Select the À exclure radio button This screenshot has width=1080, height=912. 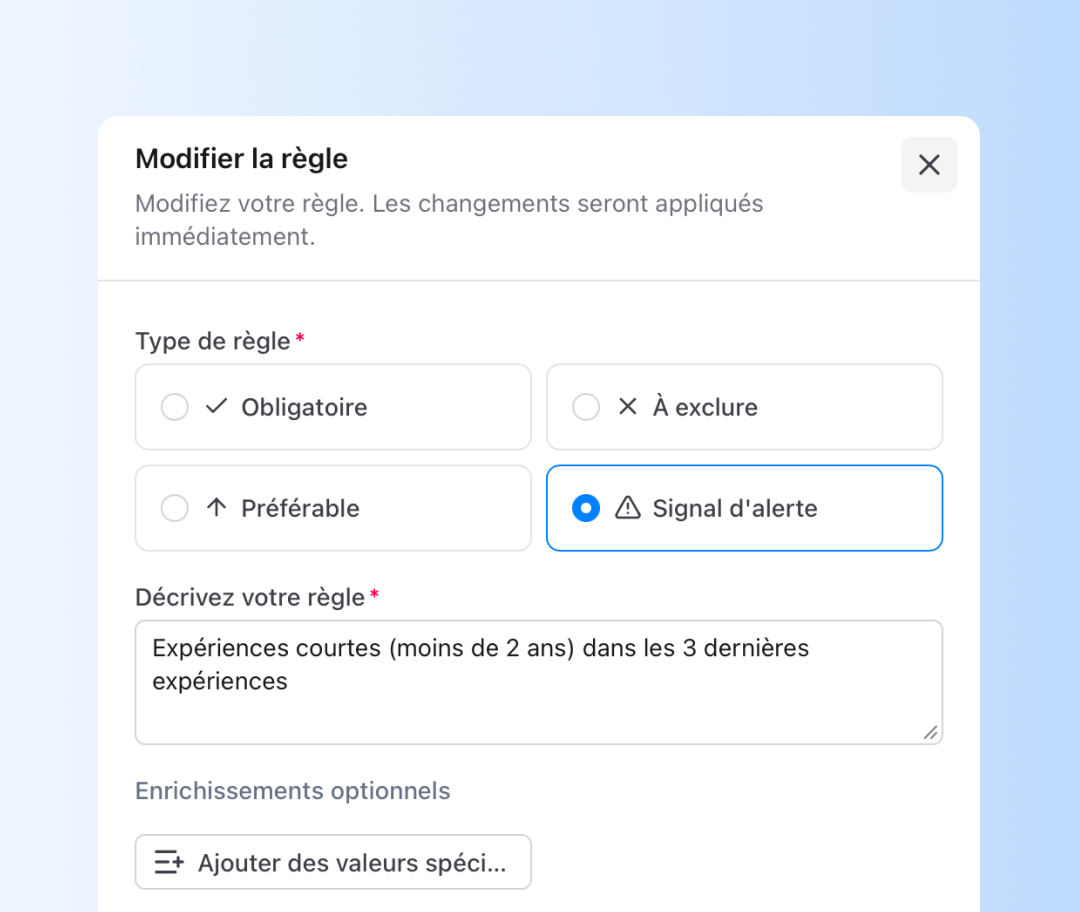pyautogui.click(x=586, y=407)
